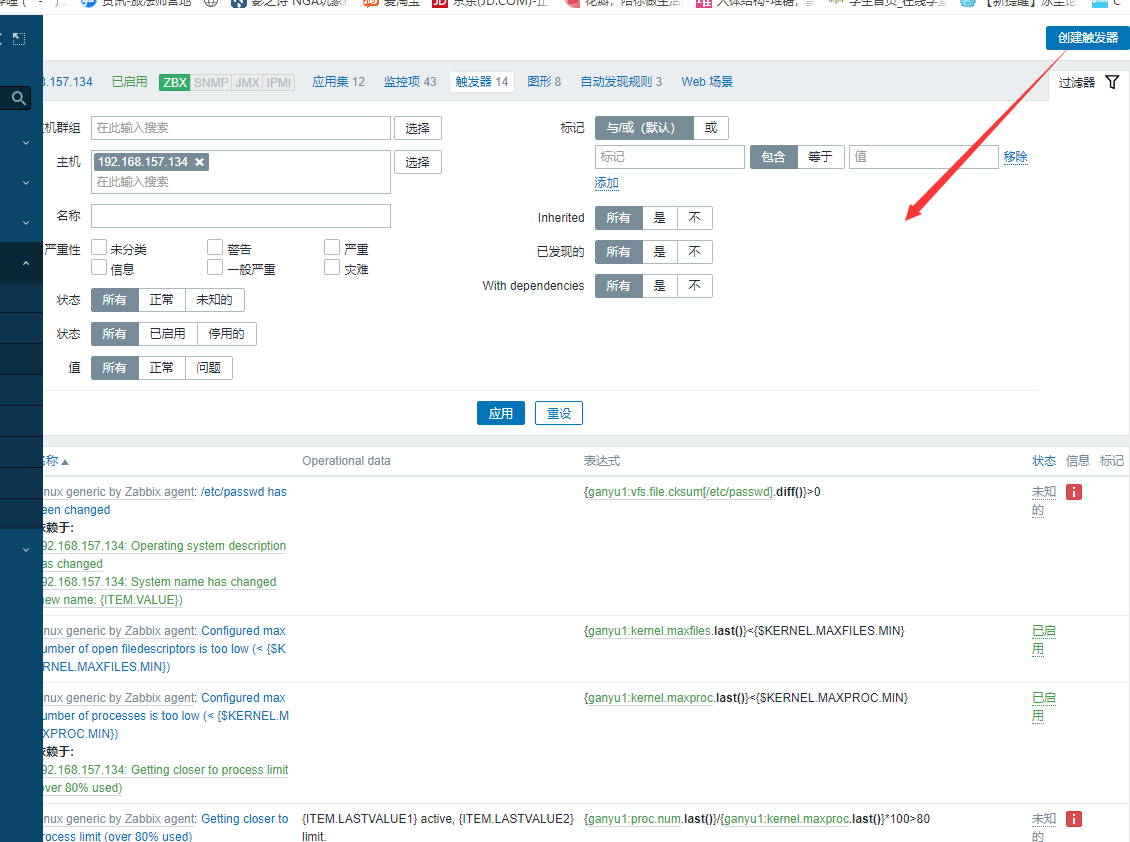Click the 应用 filter button
The width and height of the screenshot is (1130, 842).
(x=501, y=414)
